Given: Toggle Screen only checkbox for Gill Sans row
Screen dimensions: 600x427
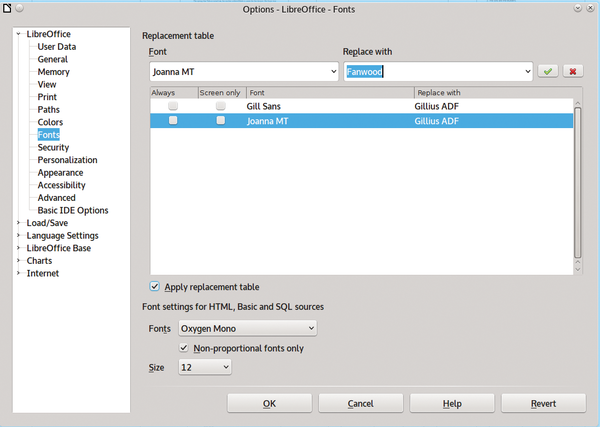Looking at the screenshot, I should pos(220,106).
